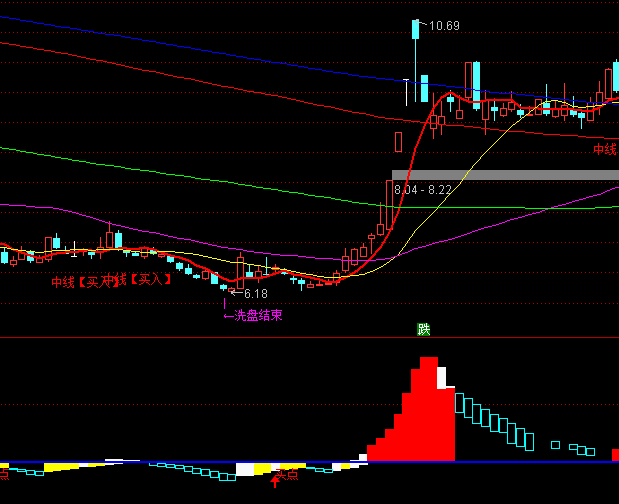Click the green 跌 signal badge
Viewport: 619px width, 504px height.
point(424,329)
